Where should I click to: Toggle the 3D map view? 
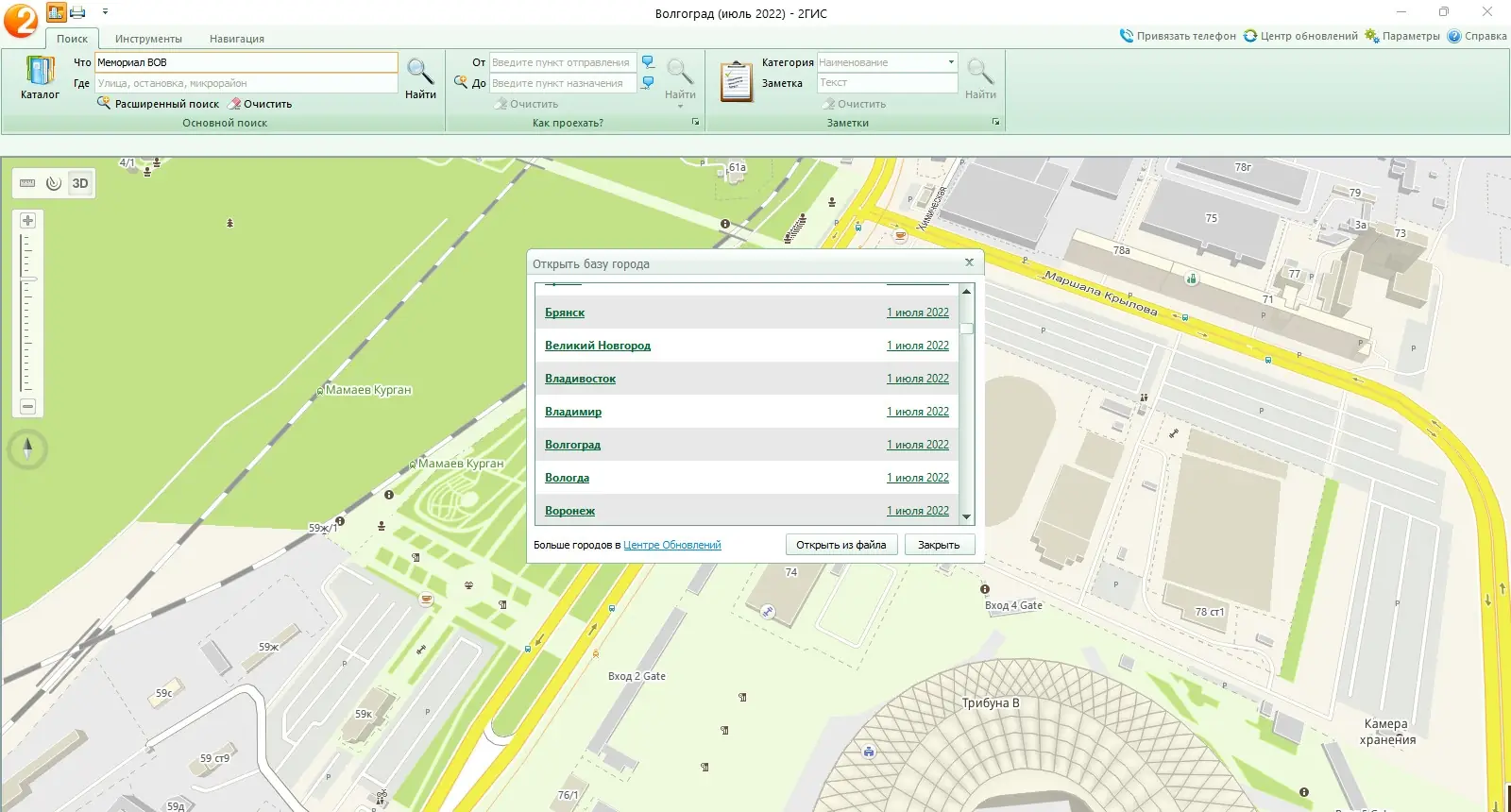[x=80, y=183]
